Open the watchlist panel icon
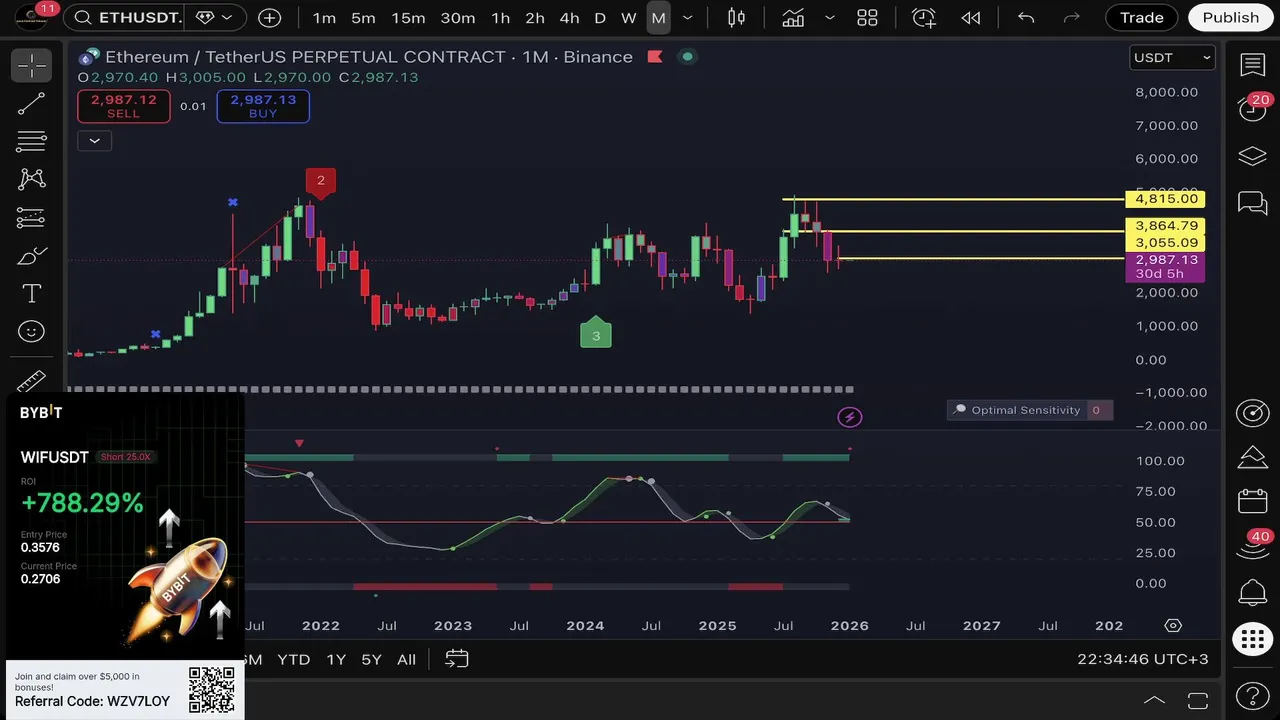Viewport: 1280px width, 720px height. click(1253, 65)
